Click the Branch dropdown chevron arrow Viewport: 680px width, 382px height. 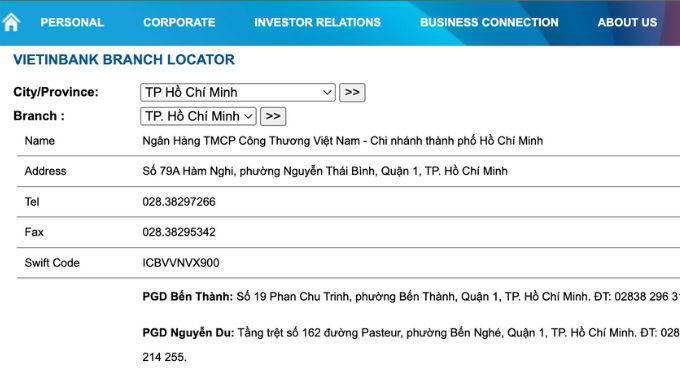coord(248,116)
